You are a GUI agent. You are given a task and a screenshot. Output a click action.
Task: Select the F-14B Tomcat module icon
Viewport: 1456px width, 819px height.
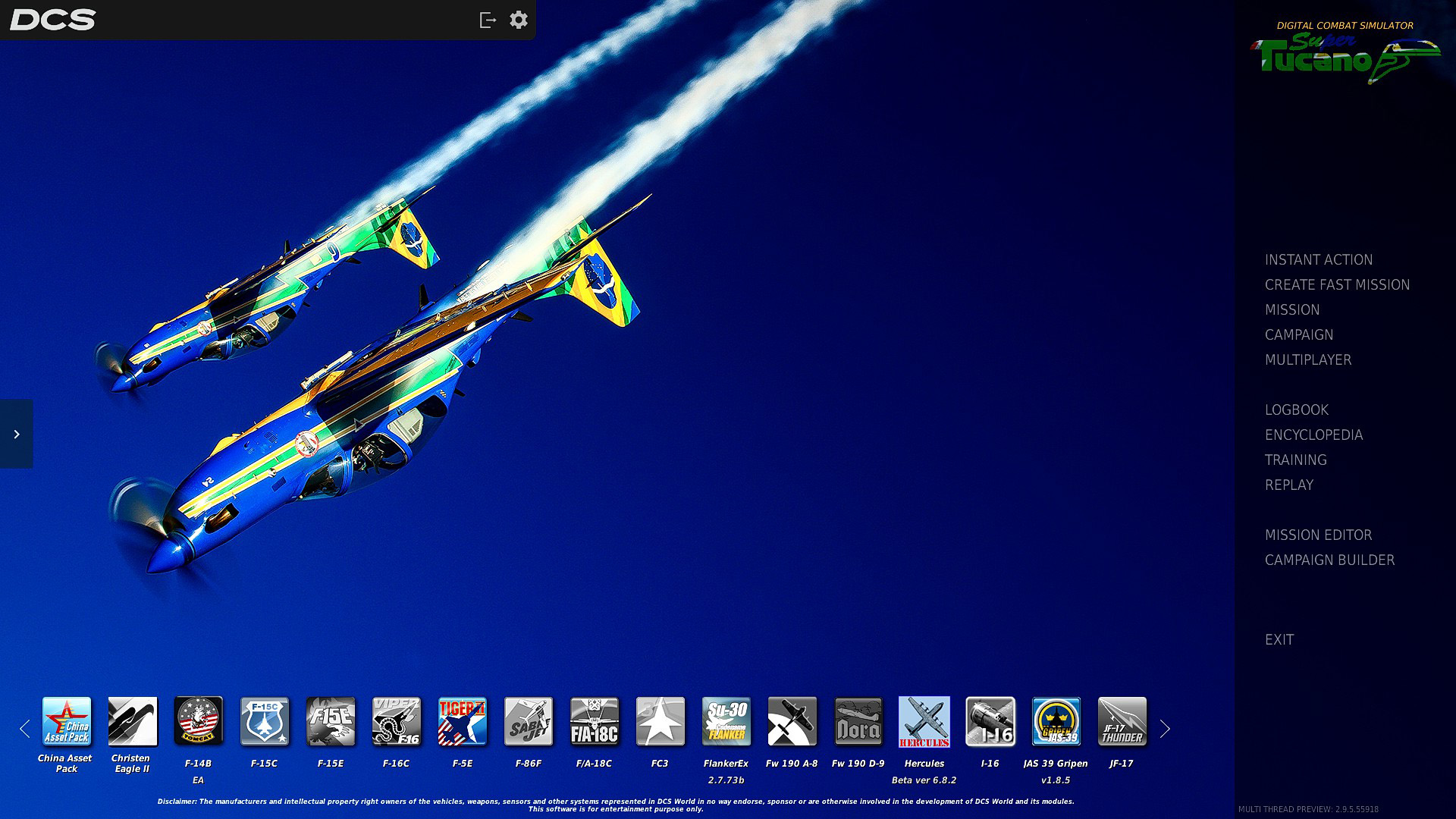click(x=198, y=721)
